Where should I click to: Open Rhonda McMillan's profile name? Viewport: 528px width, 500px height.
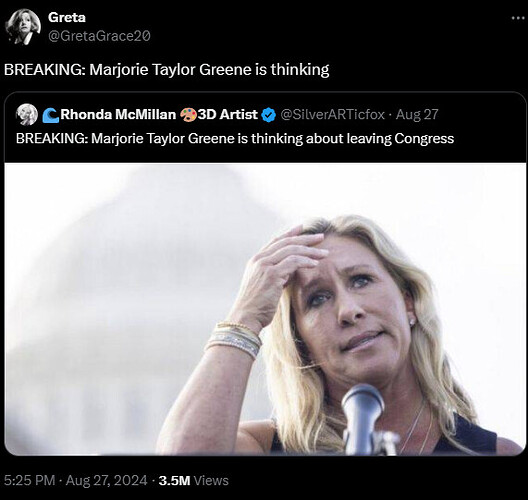(x=118, y=114)
